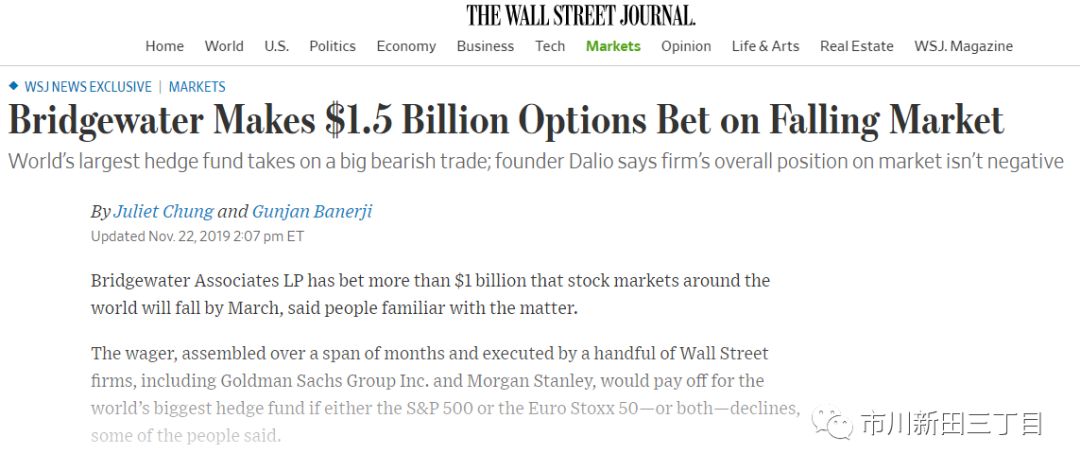Viewport: 1080px width, 471px height.
Task: Open author Juliet Chung's profile link
Action: pos(163,211)
